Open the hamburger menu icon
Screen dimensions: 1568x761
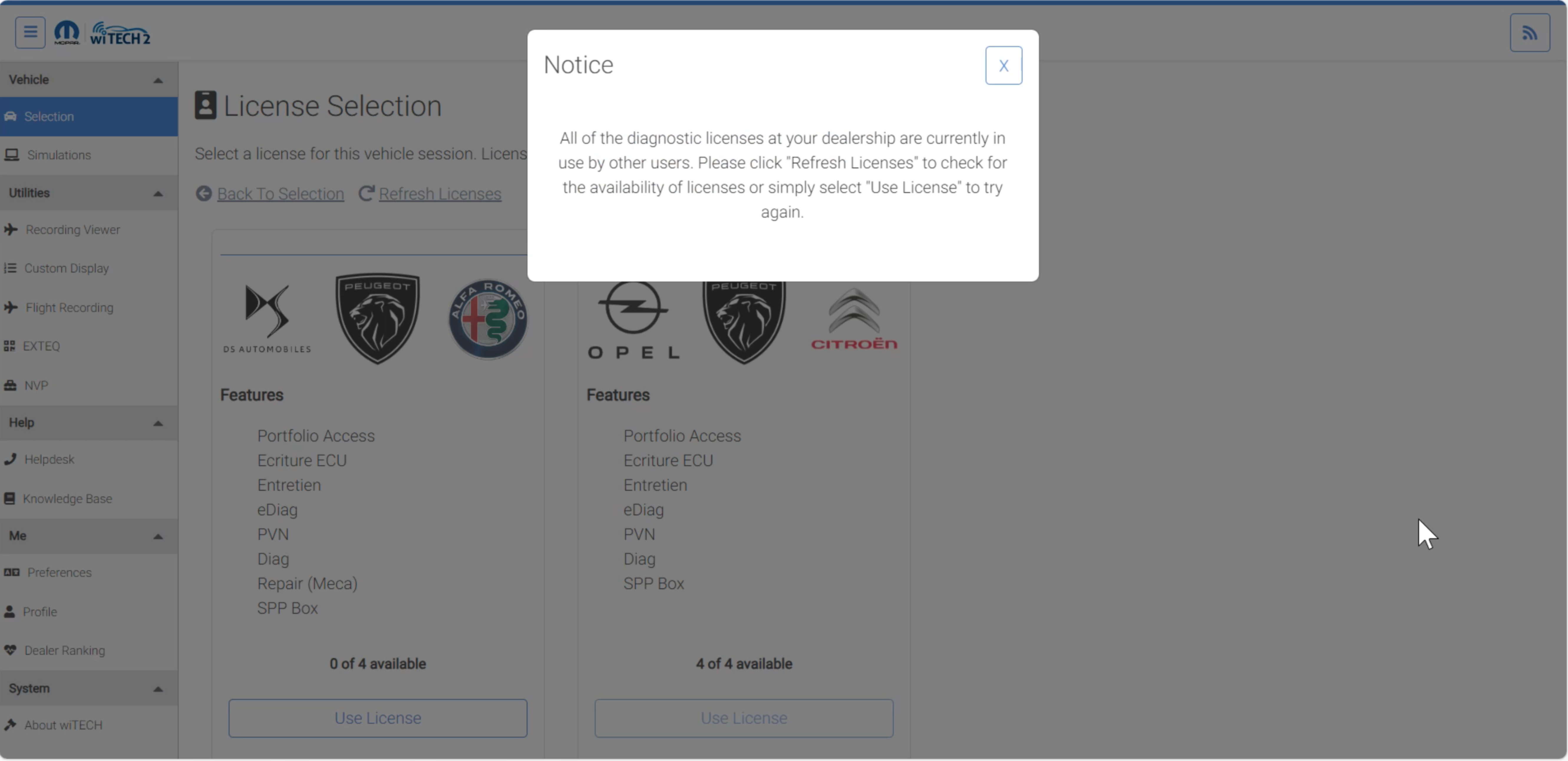point(30,33)
